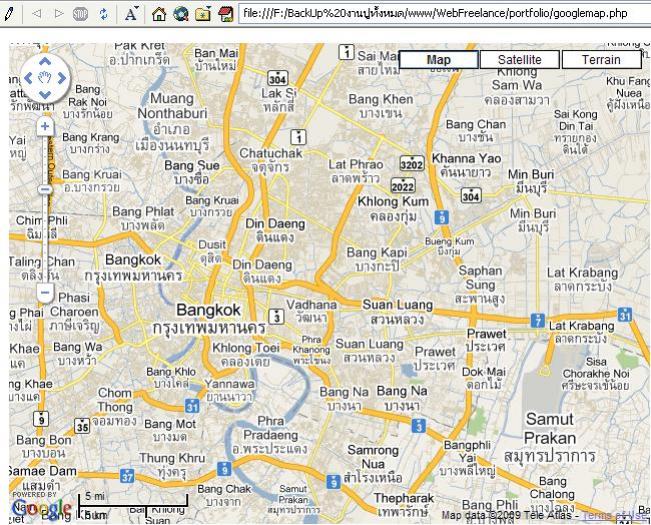Go to the Home page icon
Screen dimensions: 651x525
159,14
